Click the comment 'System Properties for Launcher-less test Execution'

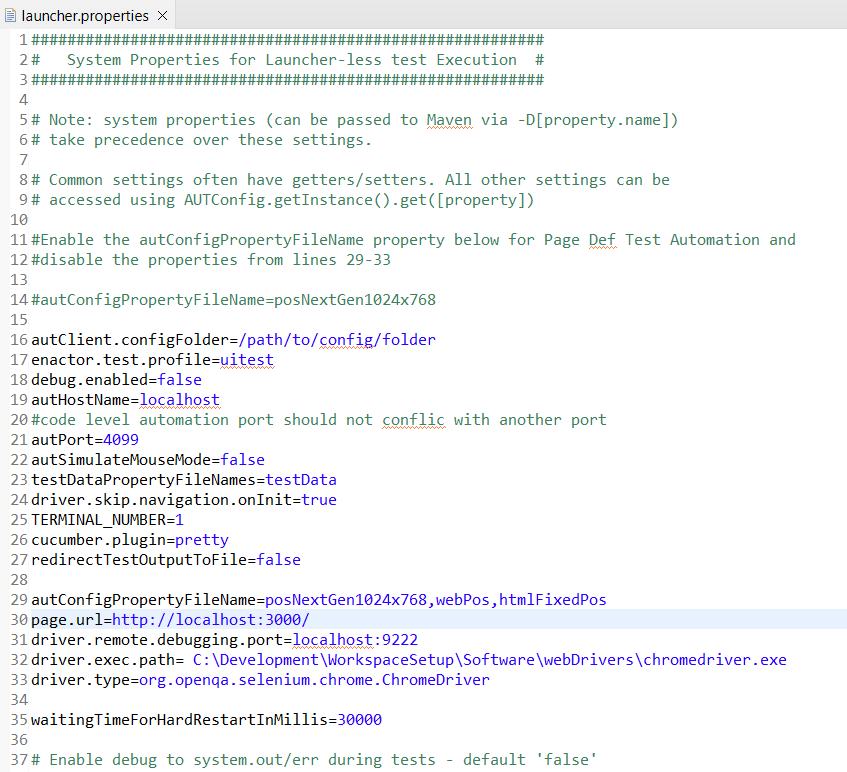[292, 59]
